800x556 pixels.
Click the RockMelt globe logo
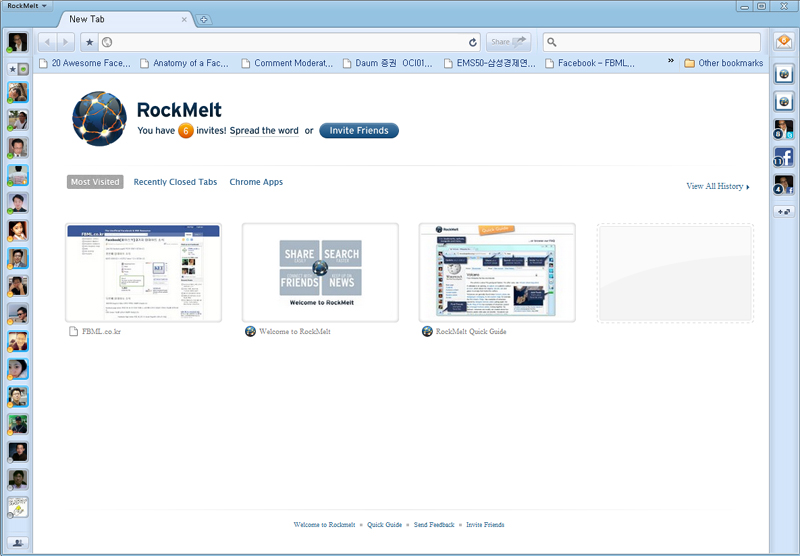pos(99,118)
